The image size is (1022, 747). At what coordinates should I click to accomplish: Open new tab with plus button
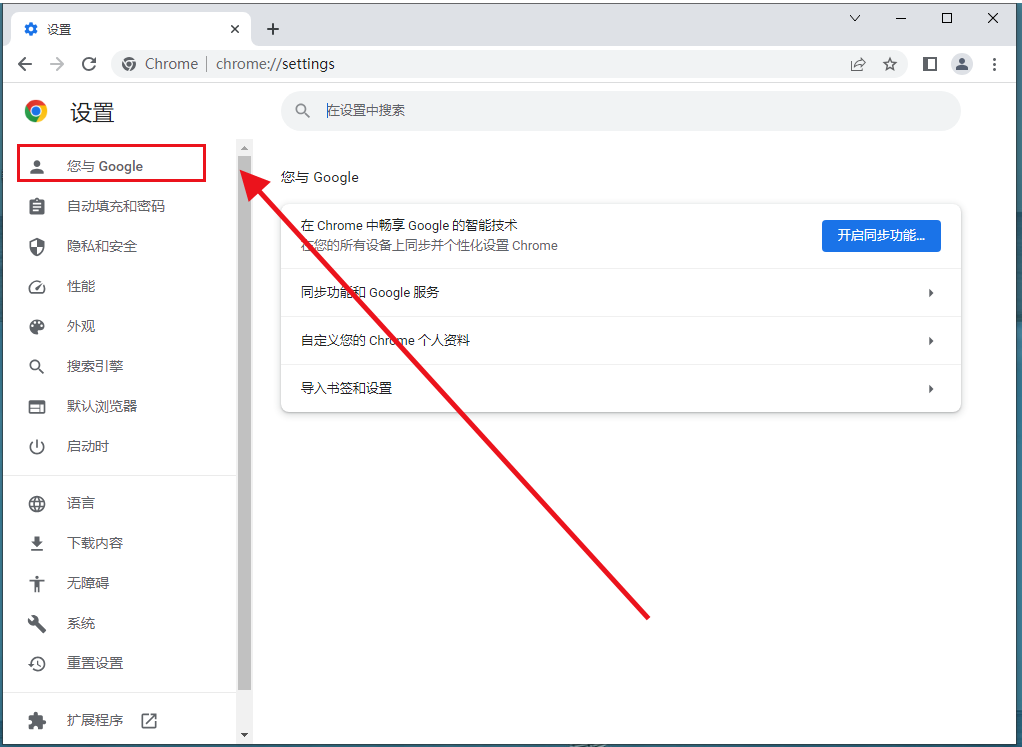pos(273,29)
